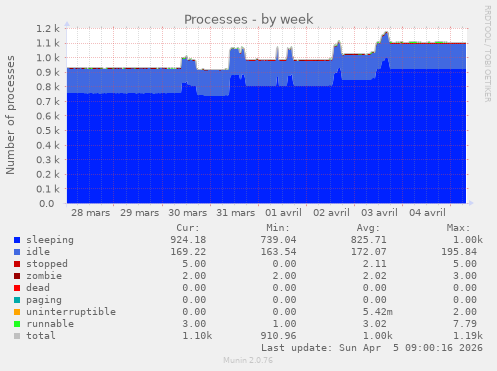Screen dimensions: 497x371
Task: Click the dead legend color swatch
Action: pos(17,288)
